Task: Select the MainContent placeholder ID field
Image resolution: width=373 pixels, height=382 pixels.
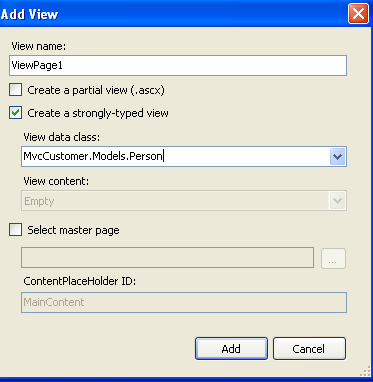Action: tap(184, 302)
